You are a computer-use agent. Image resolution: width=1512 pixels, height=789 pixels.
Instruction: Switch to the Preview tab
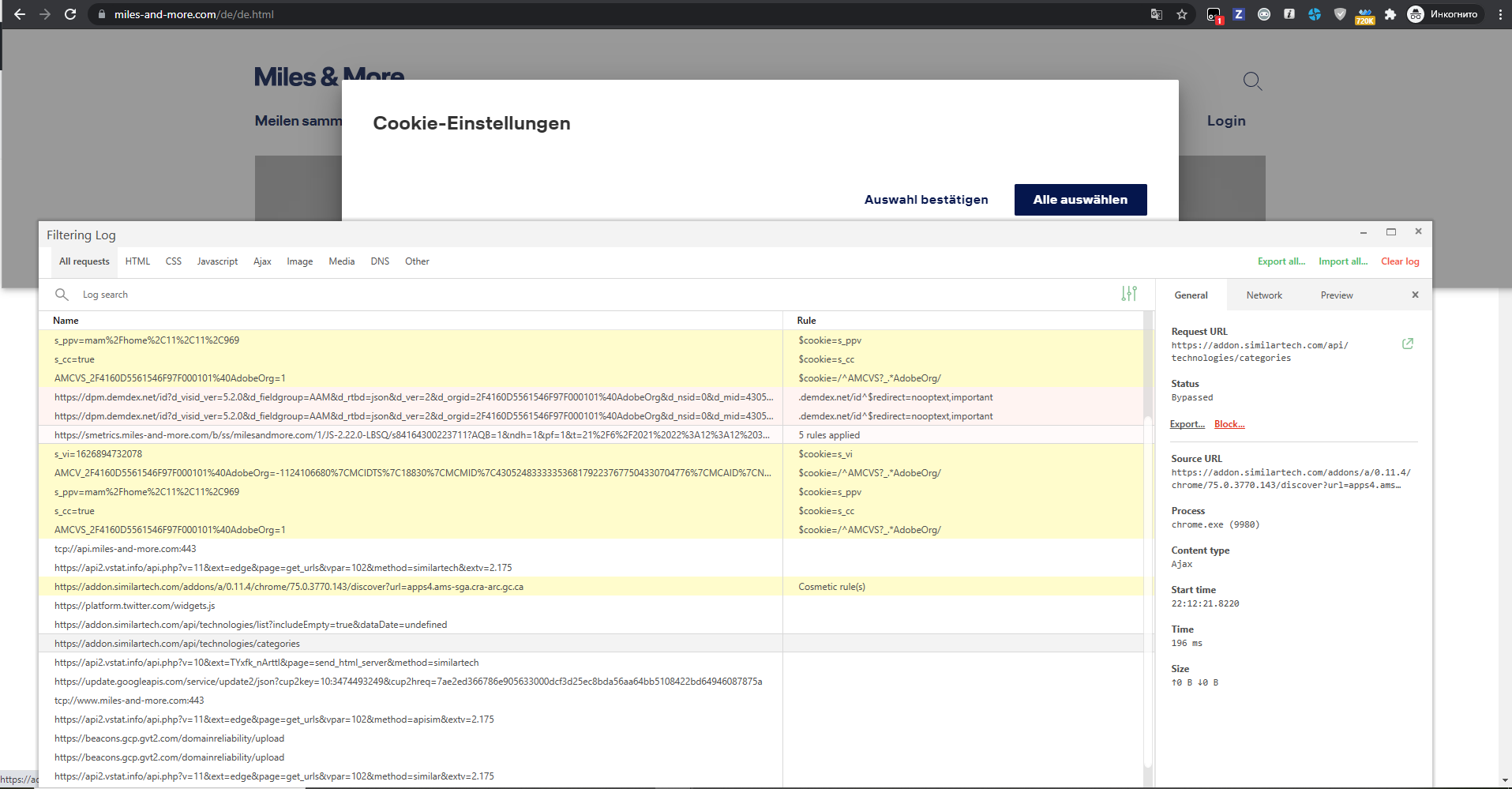click(1336, 295)
